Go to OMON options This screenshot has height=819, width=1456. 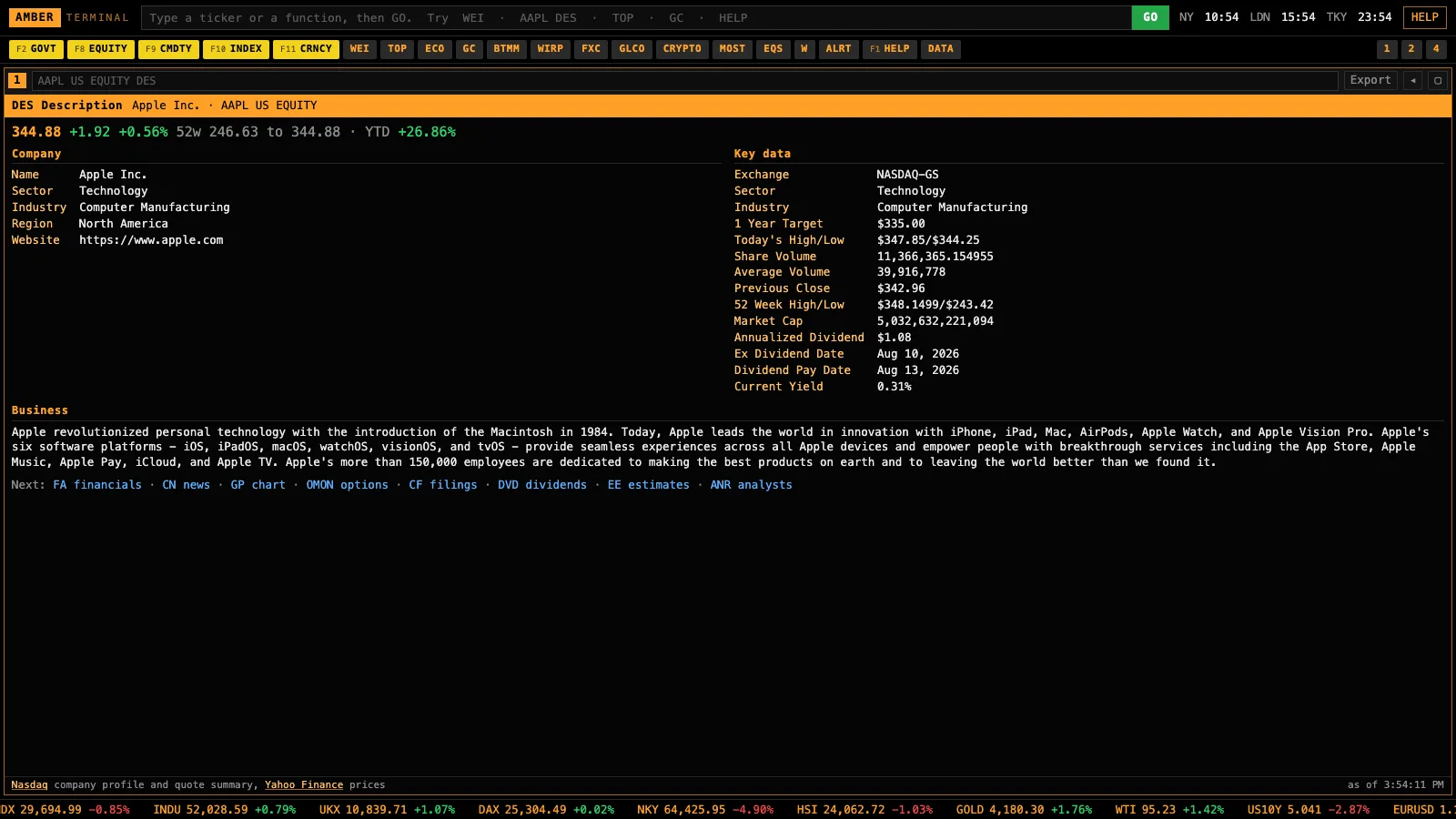(348, 485)
